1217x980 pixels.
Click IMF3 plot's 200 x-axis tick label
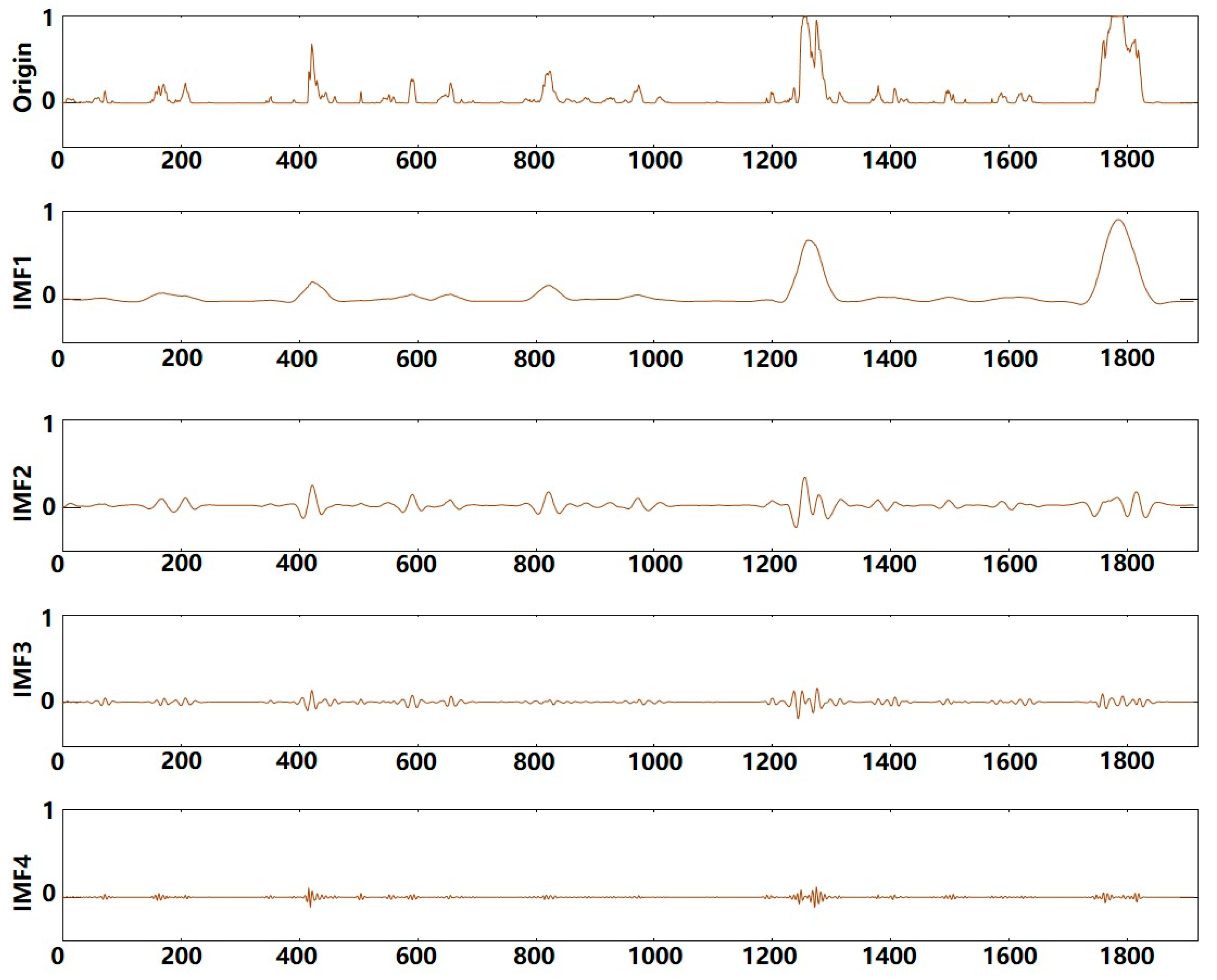(x=181, y=761)
